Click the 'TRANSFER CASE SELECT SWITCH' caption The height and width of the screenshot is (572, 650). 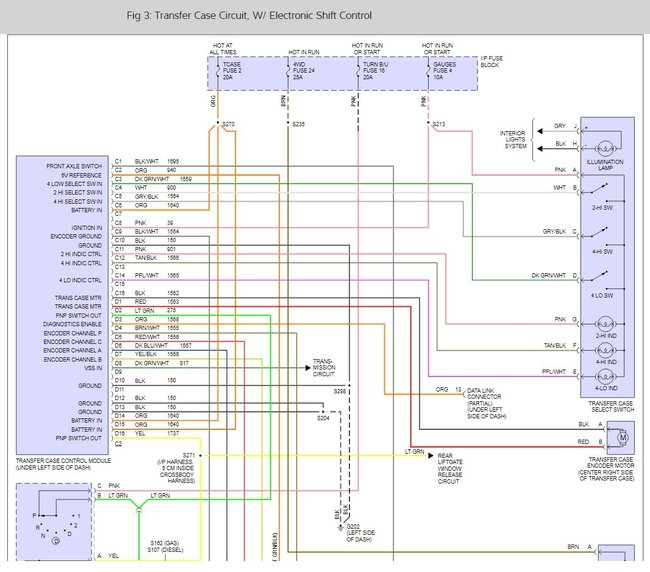point(611,406)
